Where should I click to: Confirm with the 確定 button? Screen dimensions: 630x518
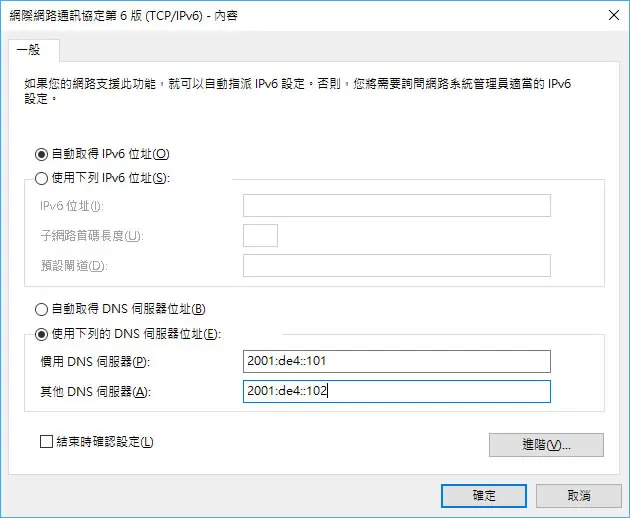point(484,496)
